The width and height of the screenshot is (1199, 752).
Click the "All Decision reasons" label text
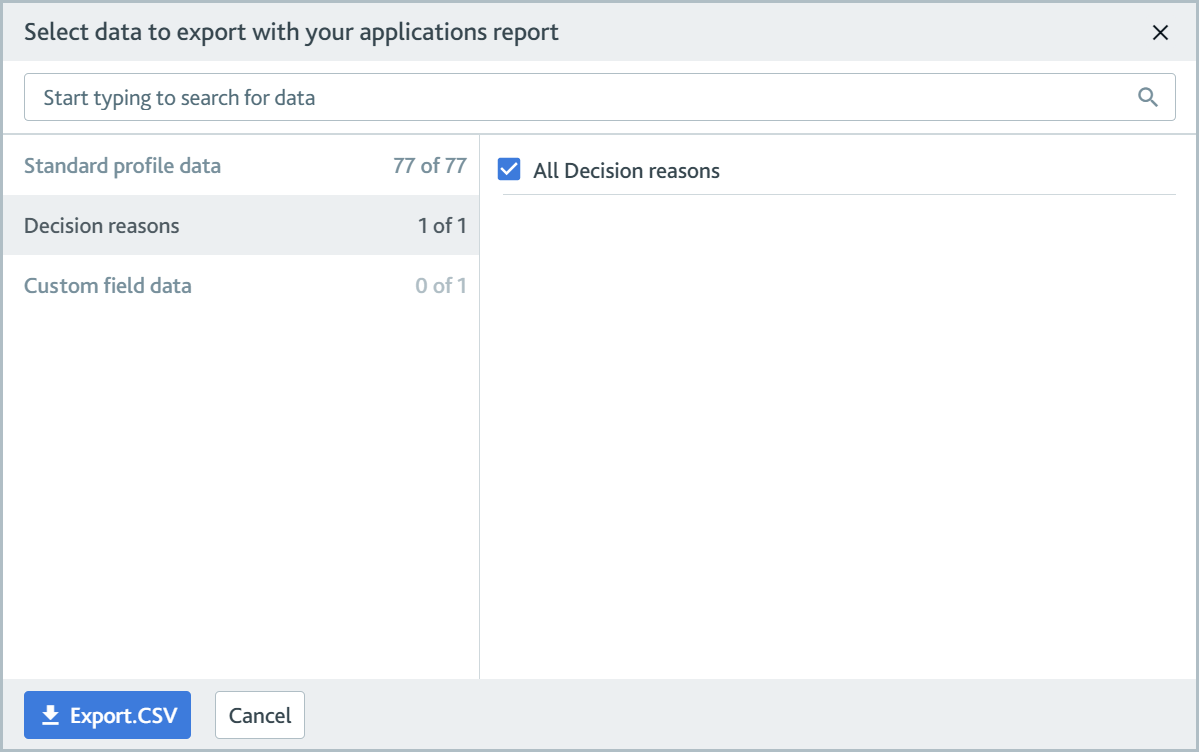[x=626, y=170]
